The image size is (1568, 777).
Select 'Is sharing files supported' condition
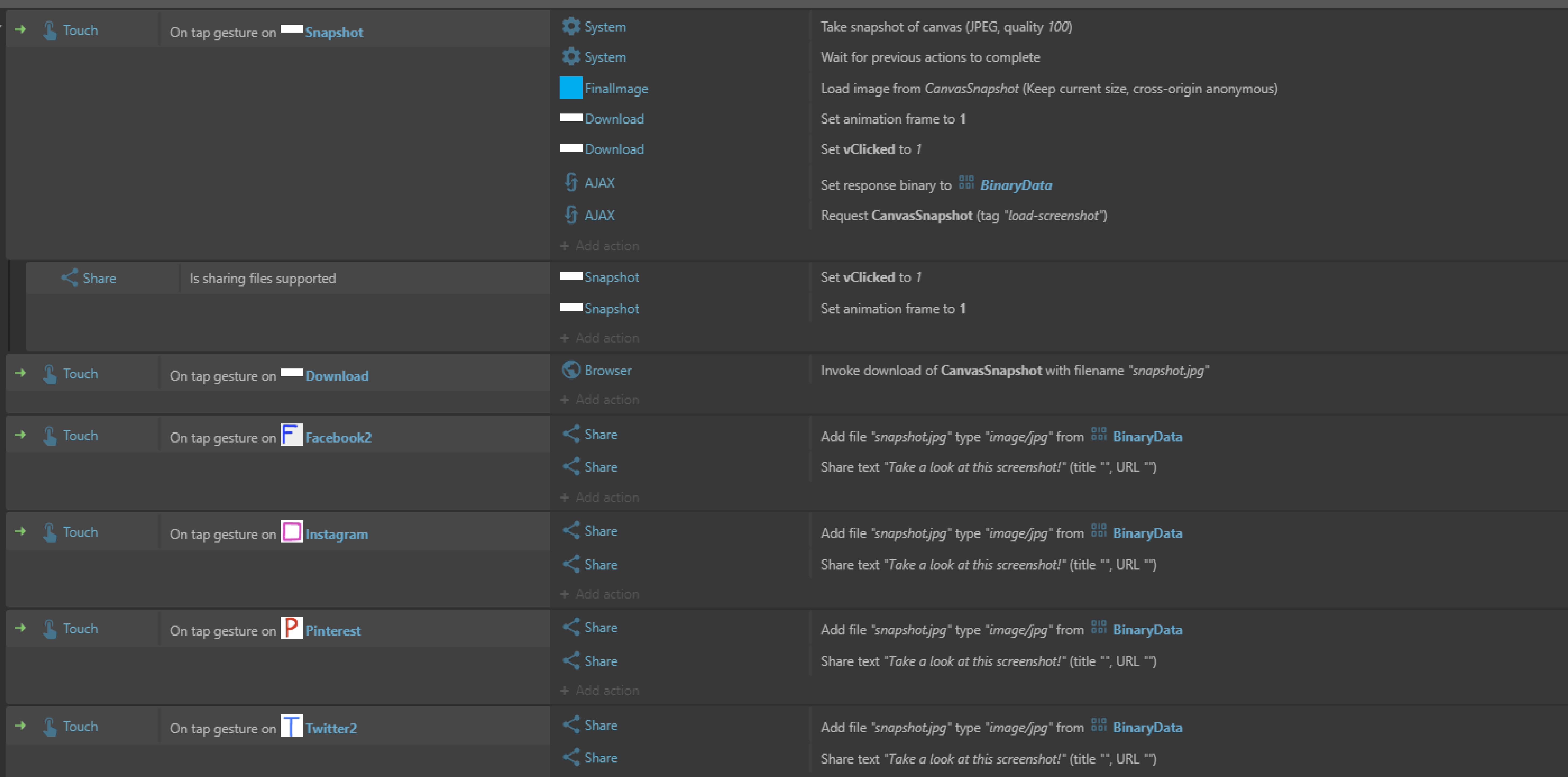click(262, 278)
